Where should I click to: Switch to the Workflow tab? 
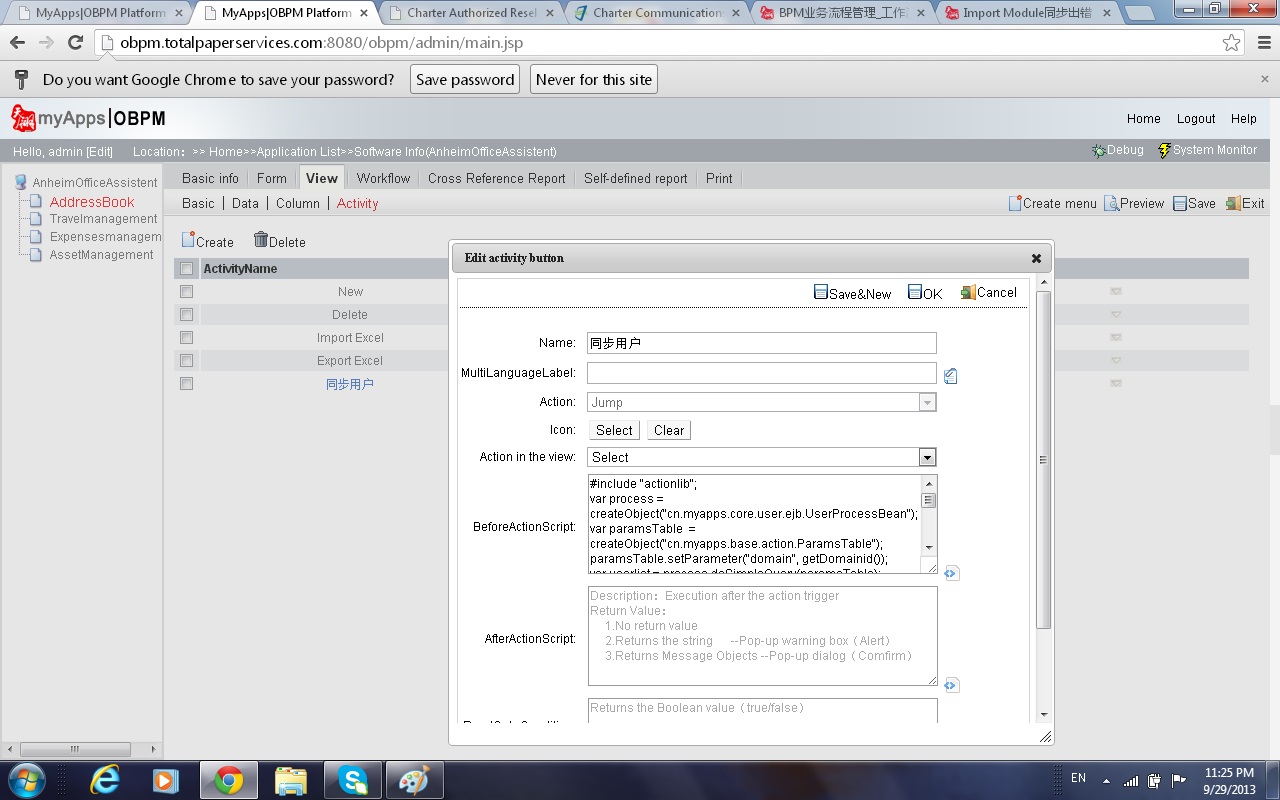pyautogui.click(x=384, y=178)
